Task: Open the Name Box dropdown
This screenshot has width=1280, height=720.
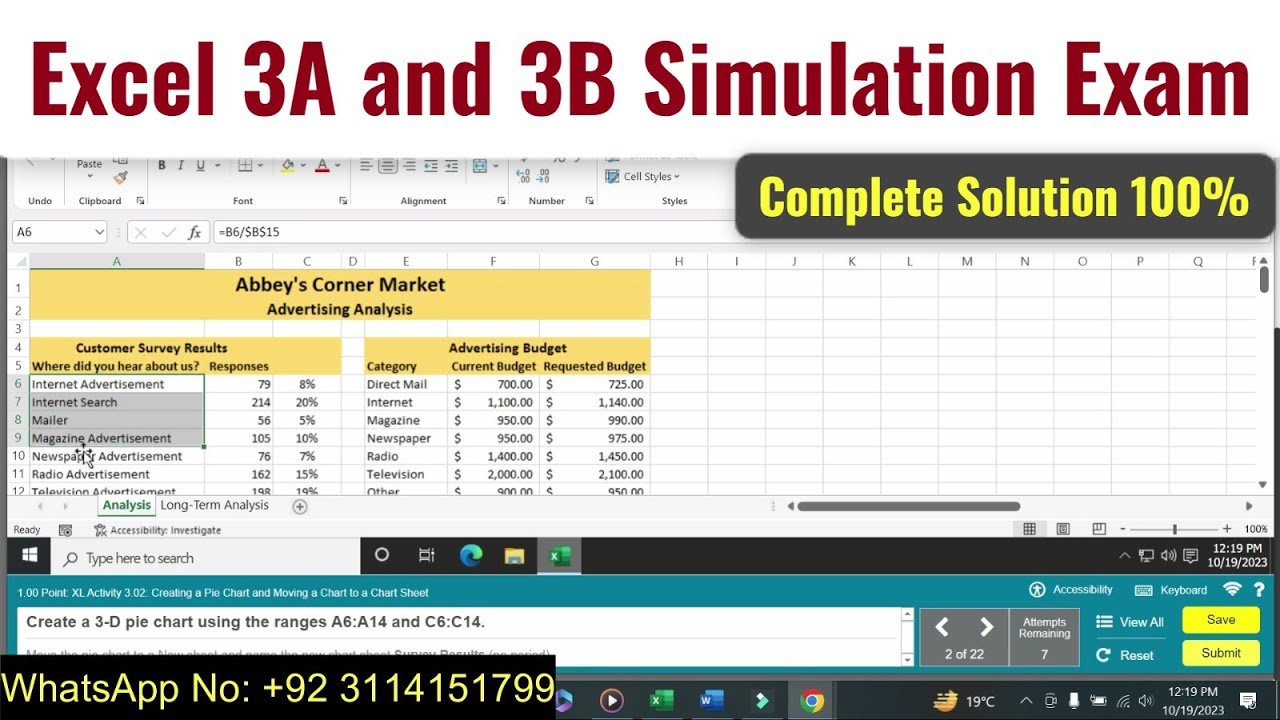Action: pyautogui.click(x=99, y=232)
